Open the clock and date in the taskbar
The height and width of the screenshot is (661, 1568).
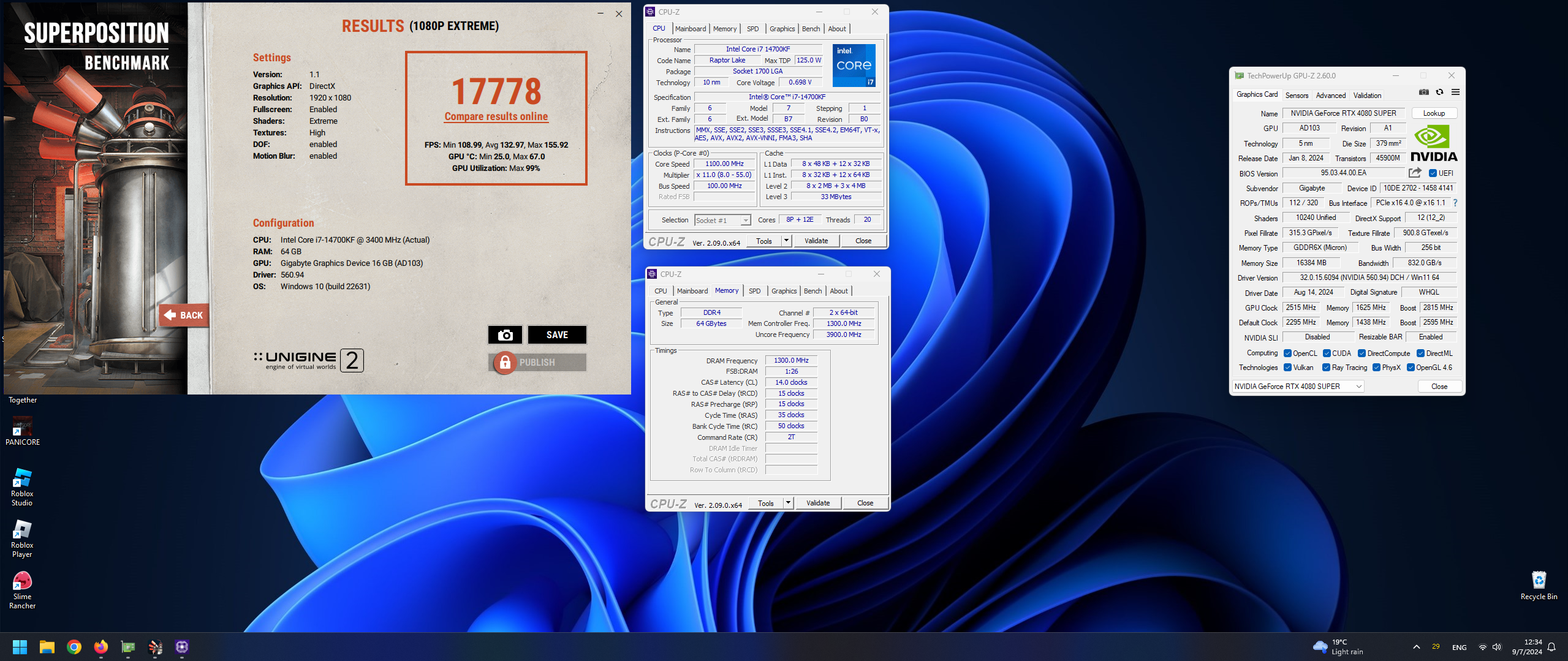(1527, 647)
